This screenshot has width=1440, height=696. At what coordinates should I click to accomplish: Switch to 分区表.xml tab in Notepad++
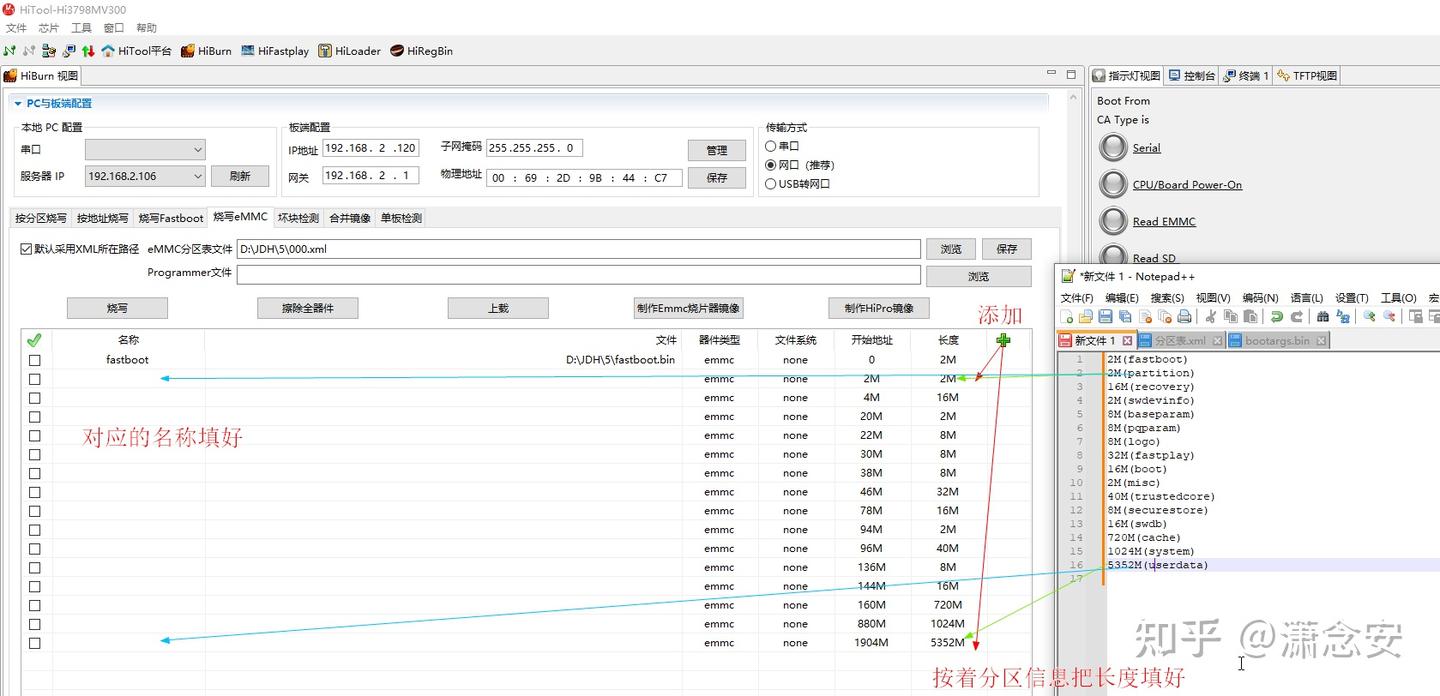point(1181,341)
